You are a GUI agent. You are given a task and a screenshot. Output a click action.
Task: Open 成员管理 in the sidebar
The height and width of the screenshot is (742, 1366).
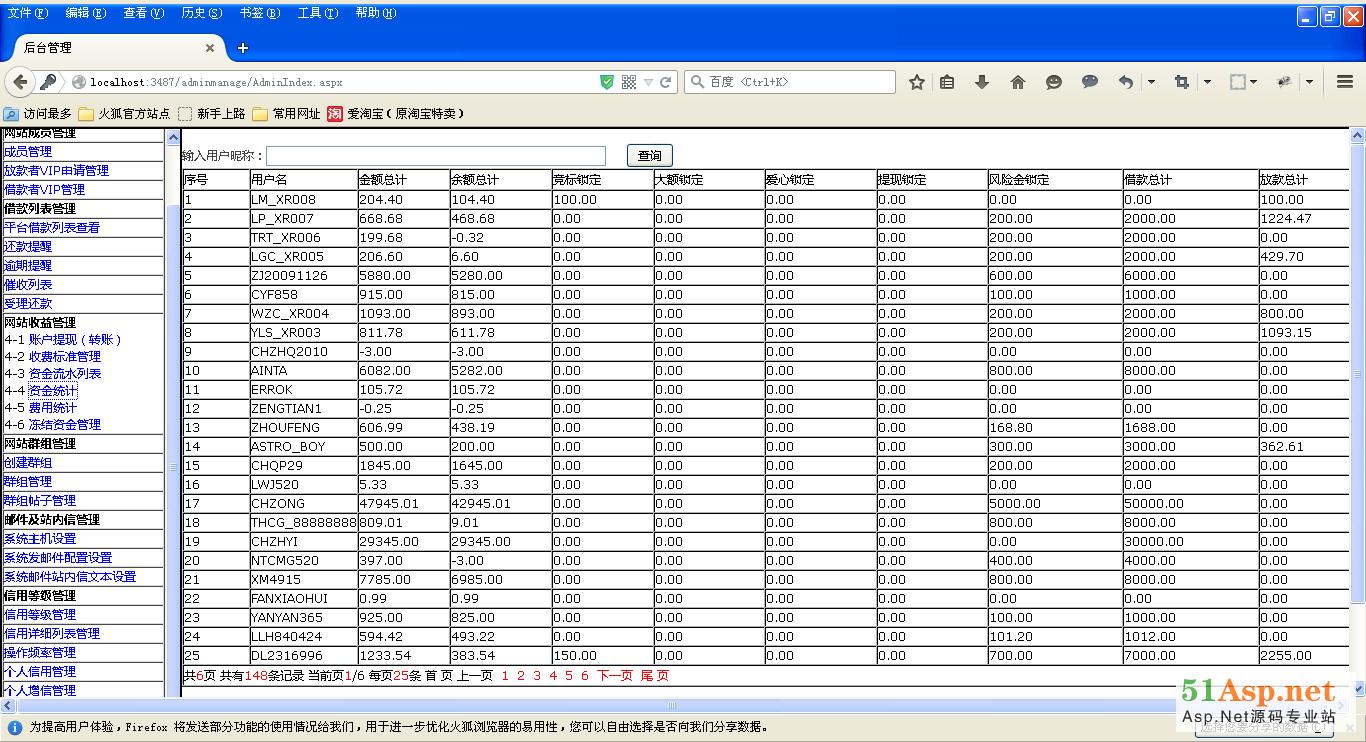click(x=28, y=151)
